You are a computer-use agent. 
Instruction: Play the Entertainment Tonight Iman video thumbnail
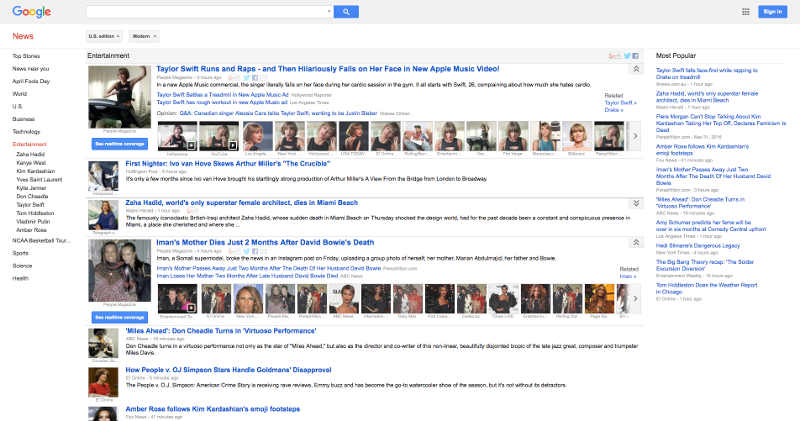pos(177,299)
